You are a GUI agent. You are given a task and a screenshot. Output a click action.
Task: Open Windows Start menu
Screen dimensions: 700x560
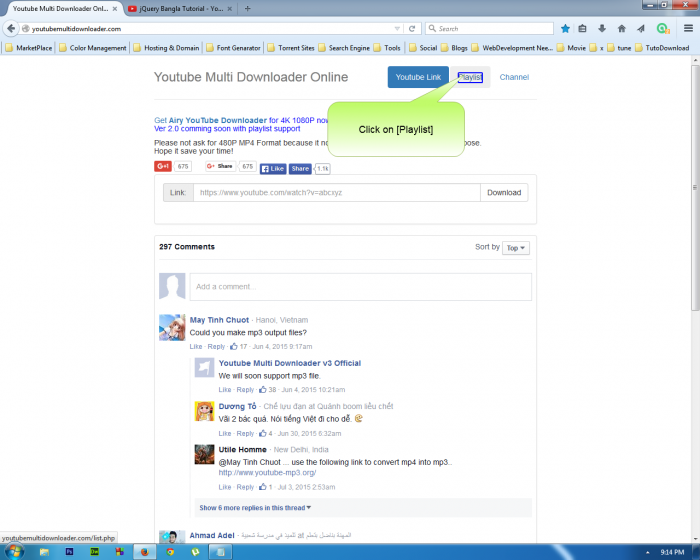(14, 552)
